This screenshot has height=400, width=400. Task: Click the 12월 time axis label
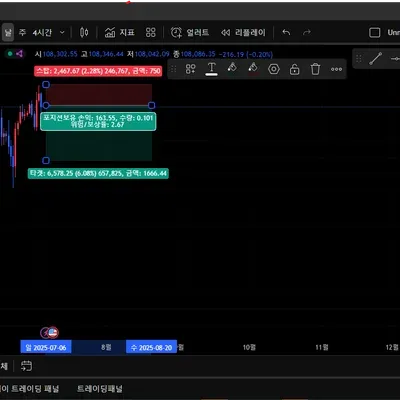(392, 347)
